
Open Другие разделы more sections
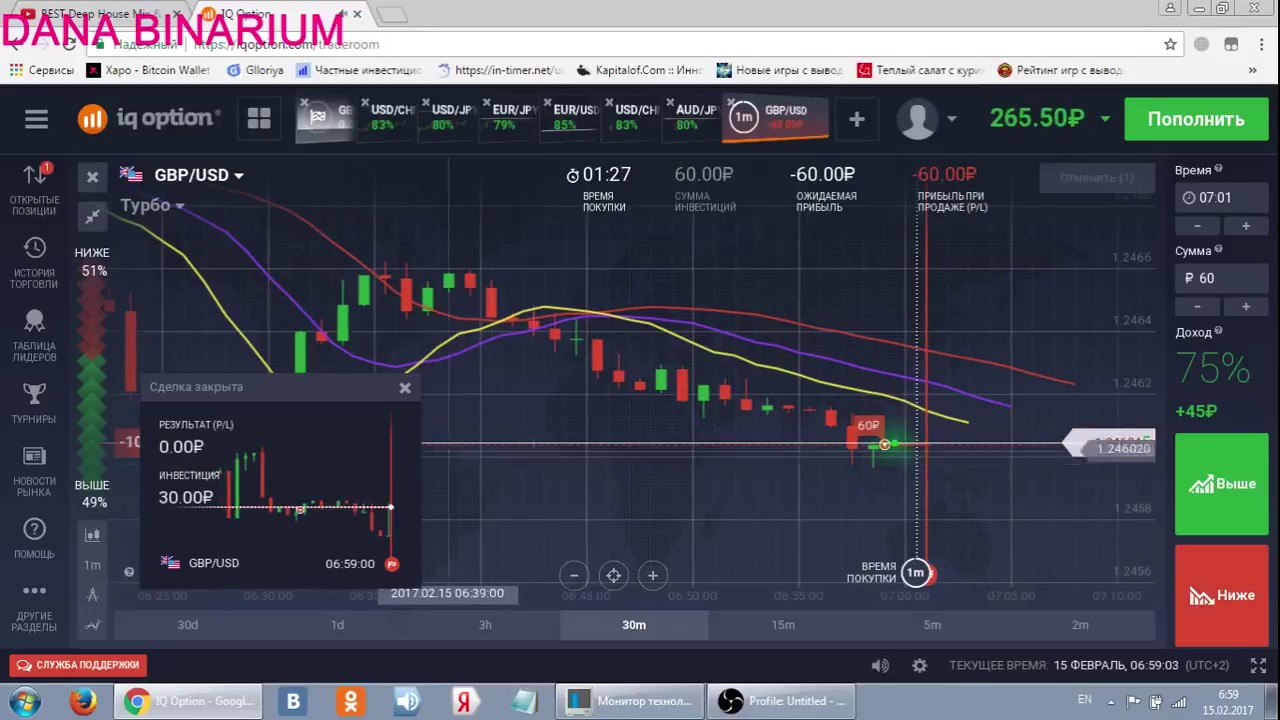click(34, 607)
